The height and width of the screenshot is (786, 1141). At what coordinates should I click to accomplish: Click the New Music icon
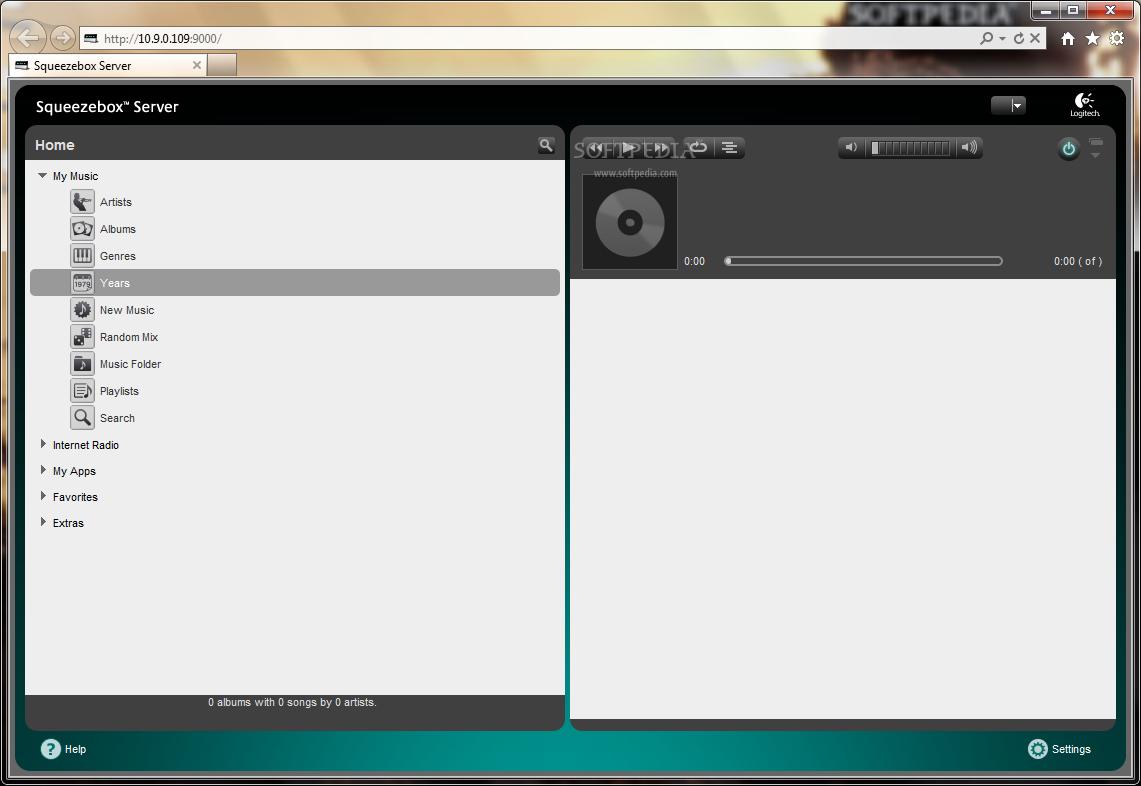pos(82,309)
